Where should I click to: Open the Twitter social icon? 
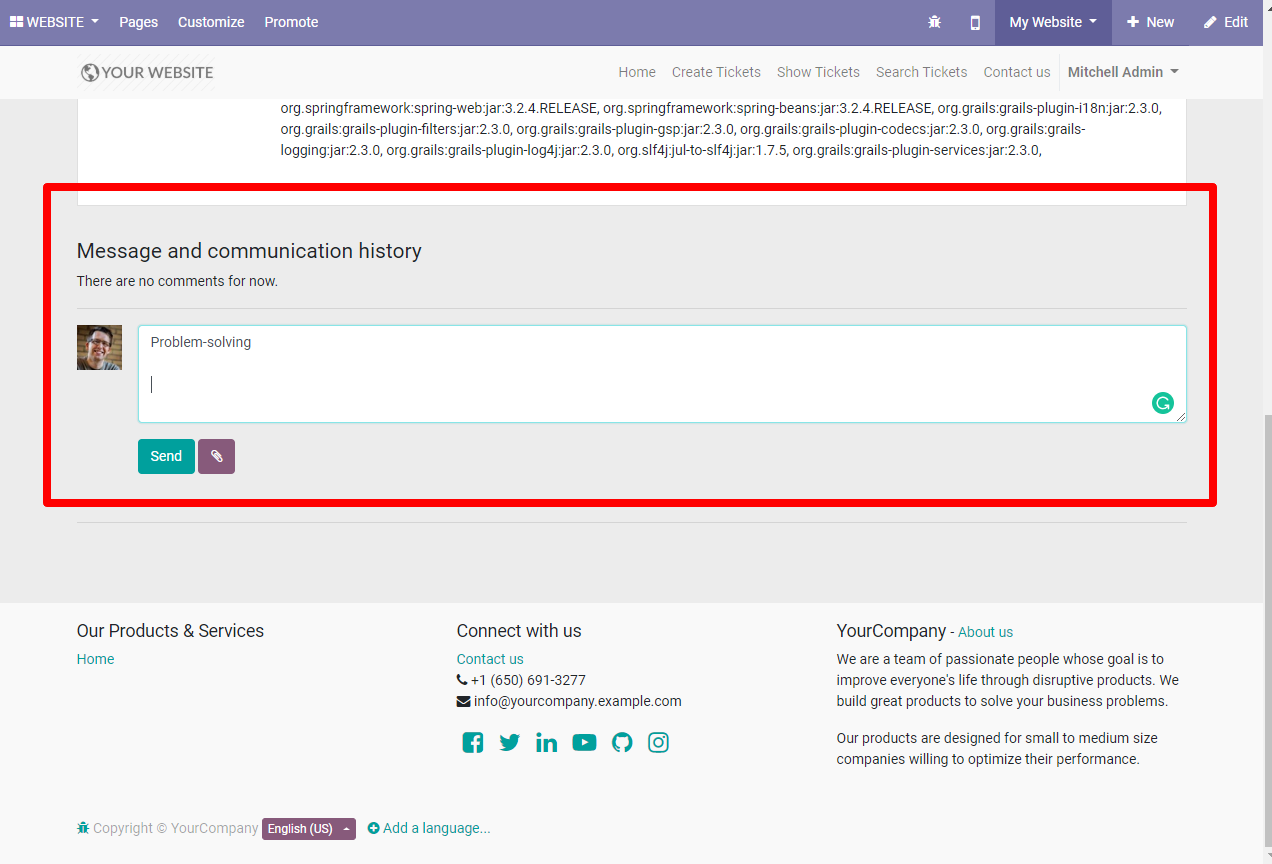coord(510,742)
